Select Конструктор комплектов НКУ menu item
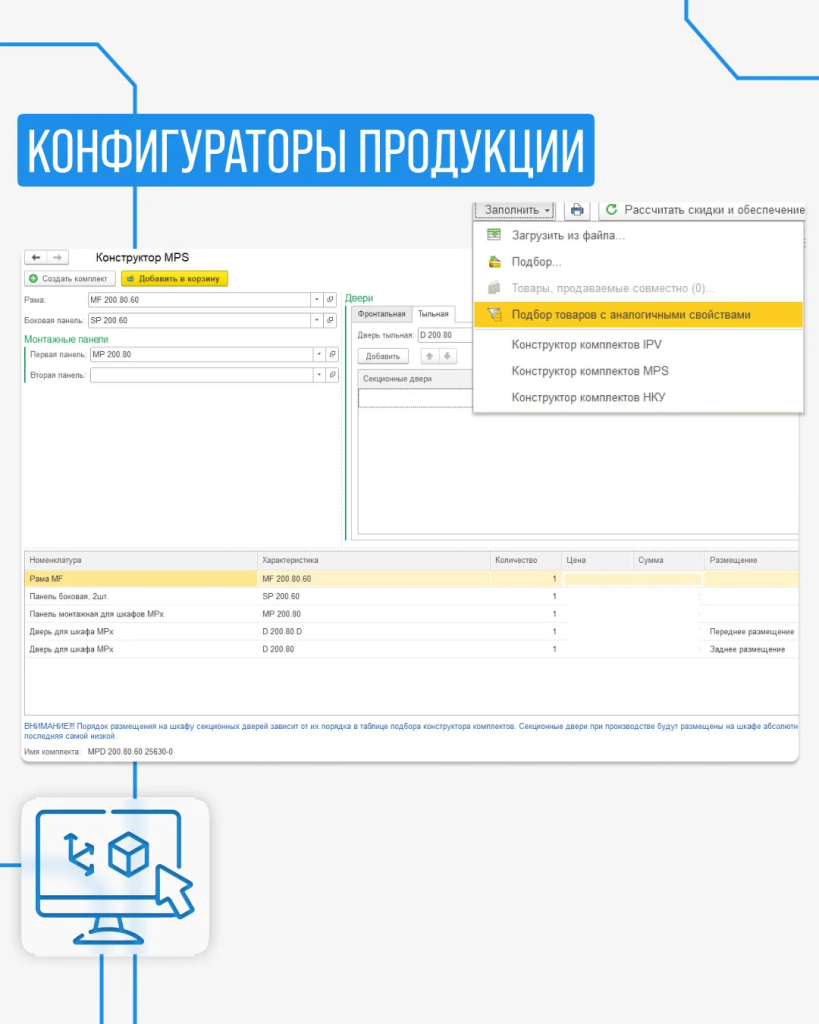Image resolution: width=819 pixels, height=1024 pixels. tap(588, 397)
